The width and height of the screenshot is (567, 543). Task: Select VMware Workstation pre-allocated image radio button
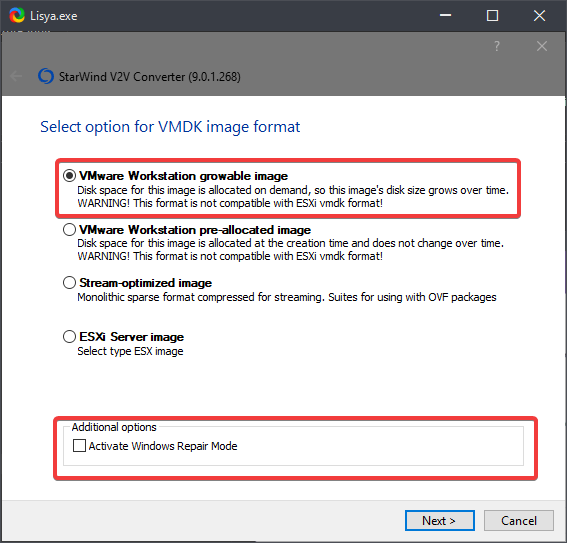[x=69, y=230]
